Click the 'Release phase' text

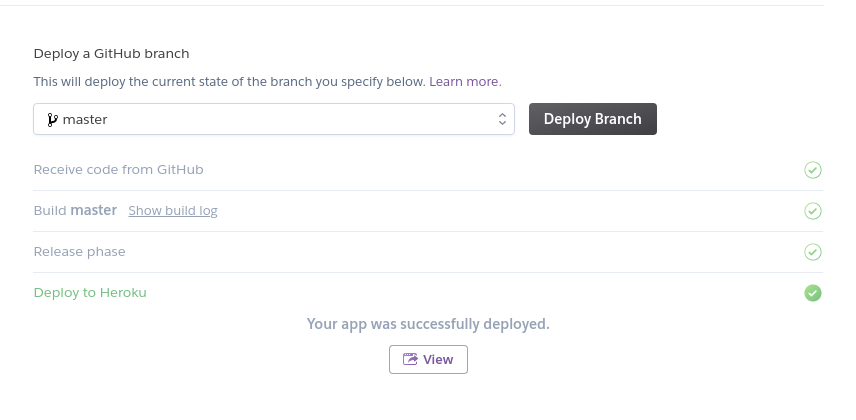pos(80,252)
